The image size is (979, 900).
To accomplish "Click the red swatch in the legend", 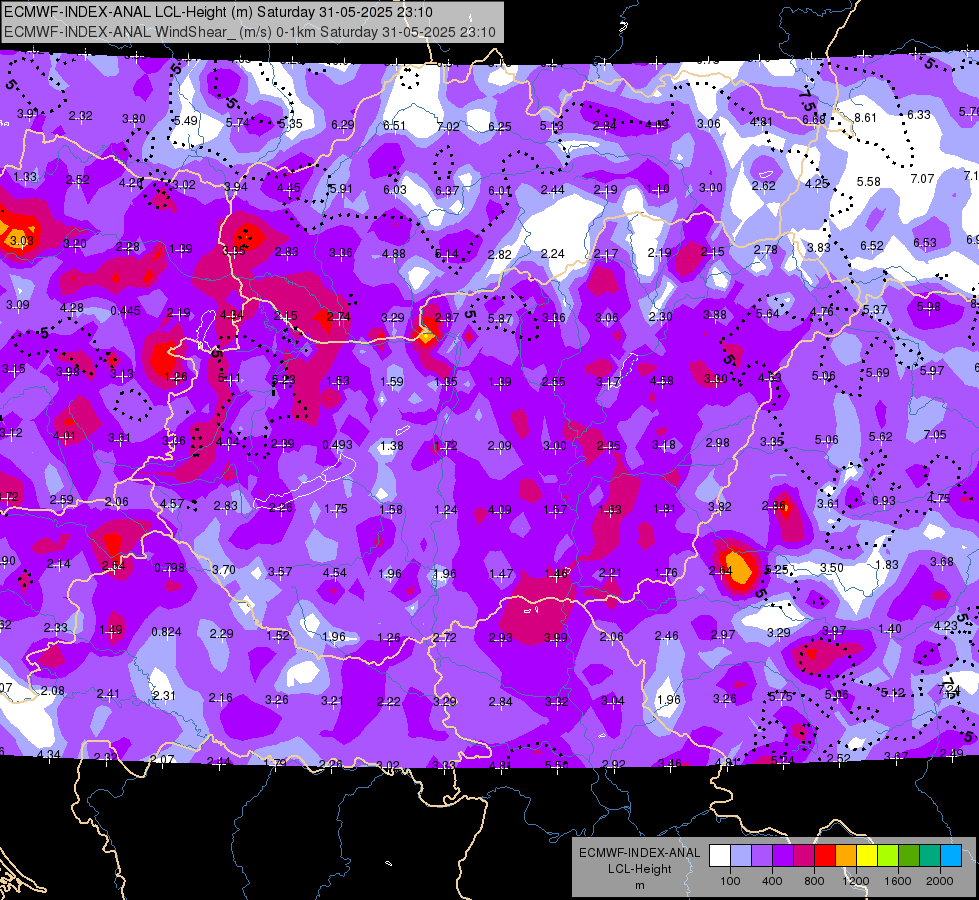I will [825, 856].
